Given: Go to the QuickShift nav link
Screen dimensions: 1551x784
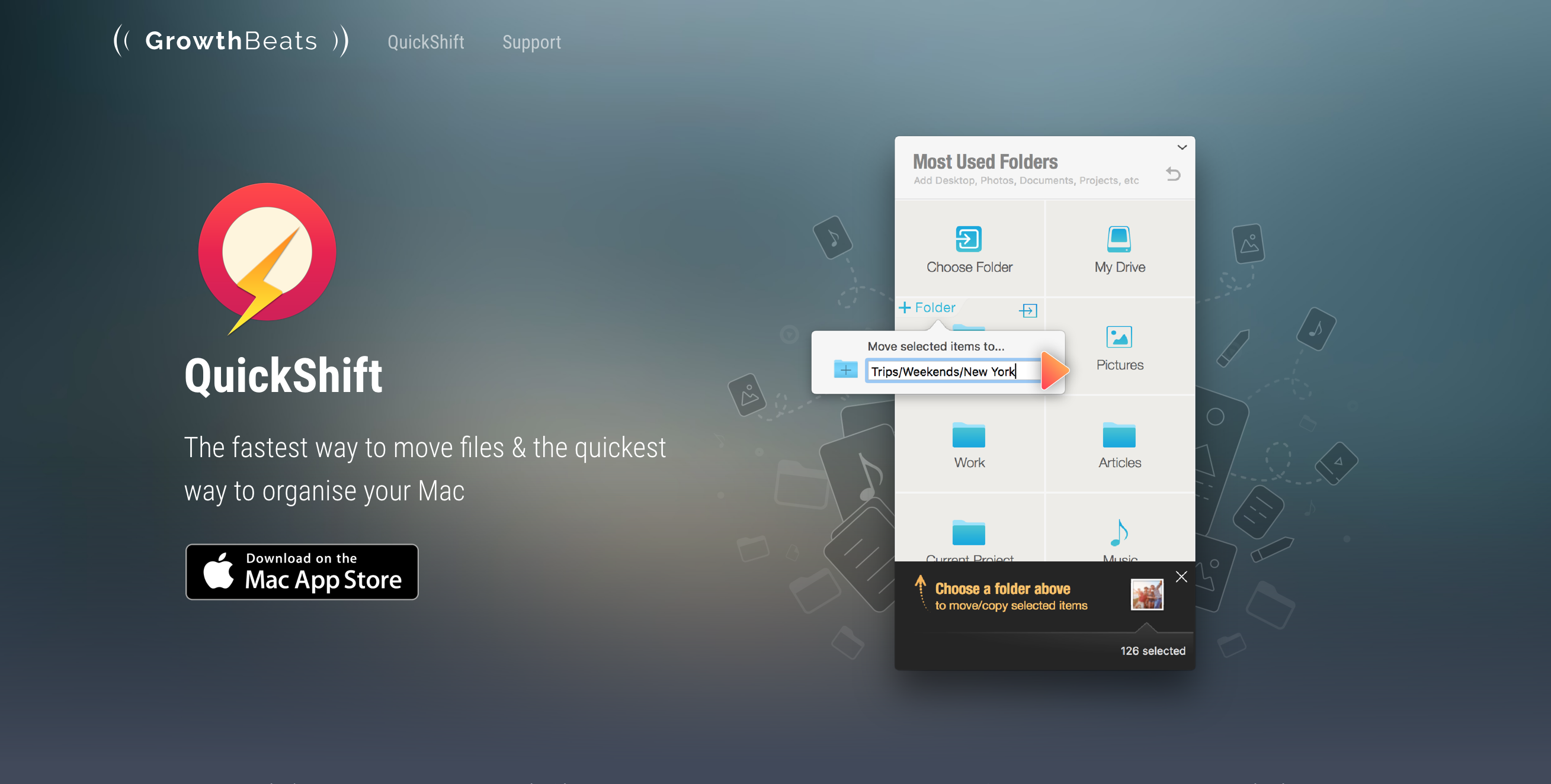Looking at the screenshot, I should click(426, 42).
